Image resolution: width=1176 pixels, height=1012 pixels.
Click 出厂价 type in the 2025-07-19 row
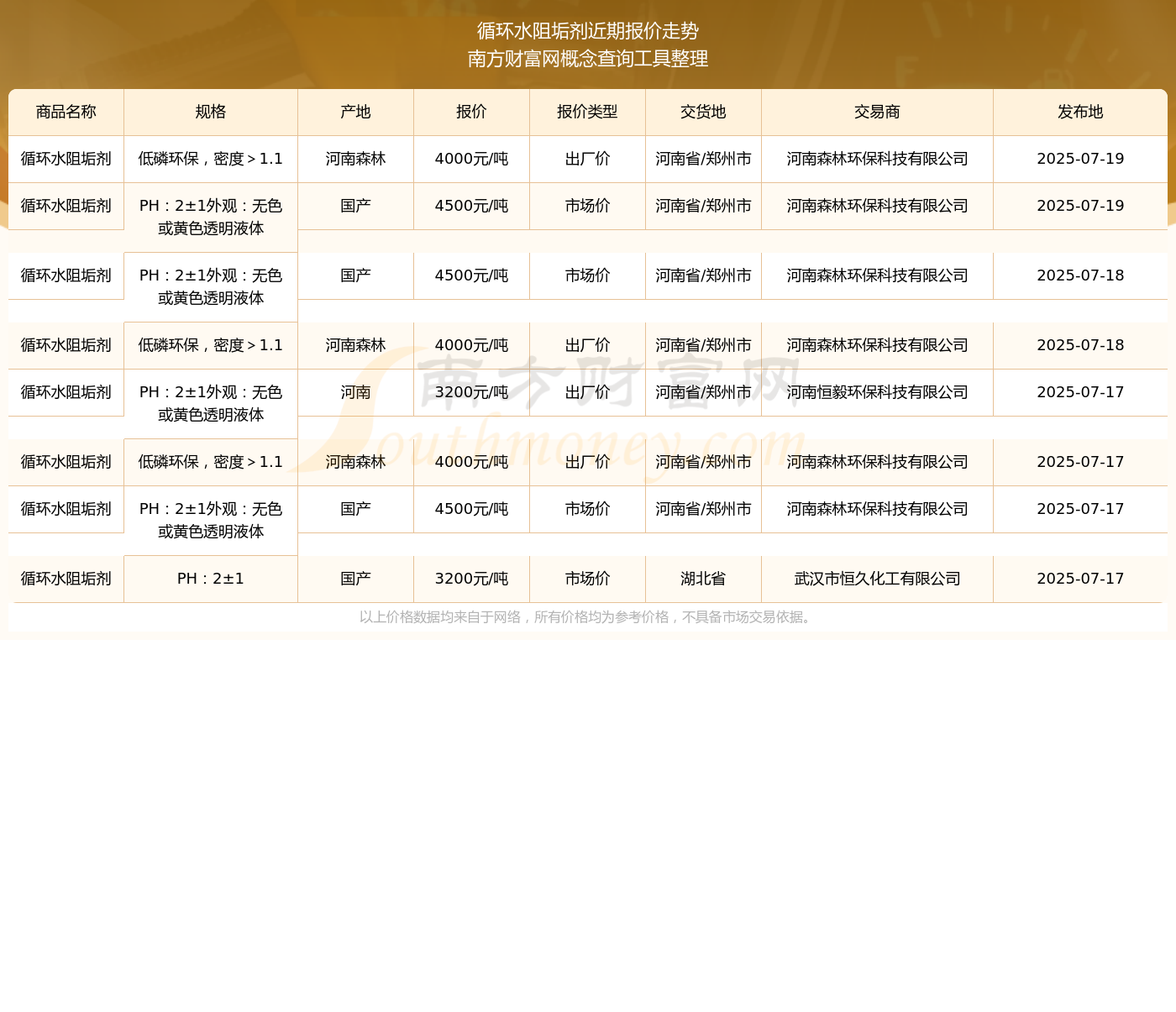point(588,159)
